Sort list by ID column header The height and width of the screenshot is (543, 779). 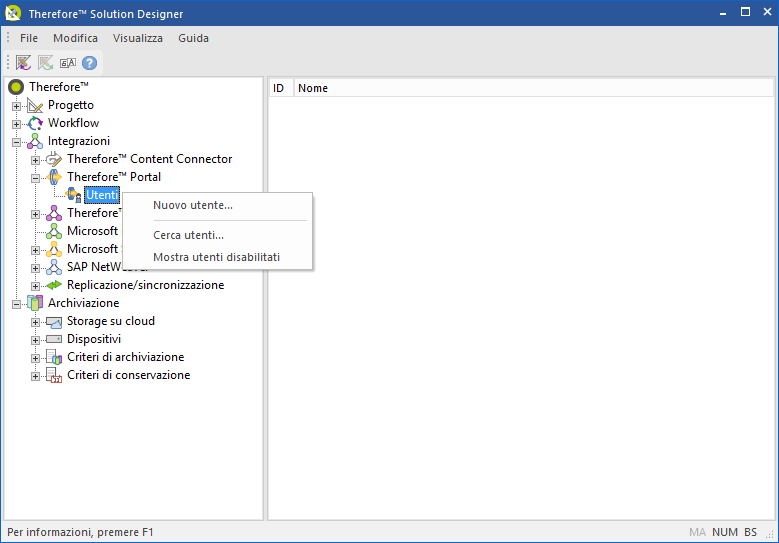281,88
